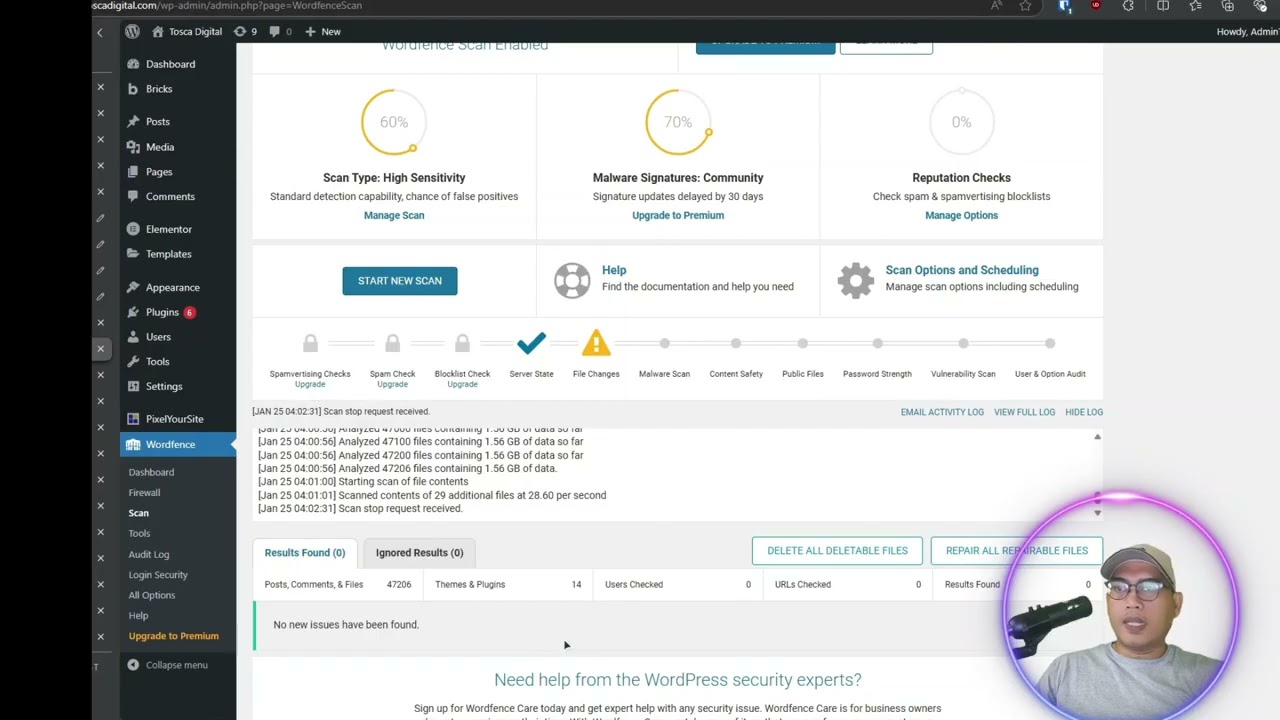Click the activity log scroll down arrow
The height and width of the screenshot is (720, 1280).
coord(1097,513)
